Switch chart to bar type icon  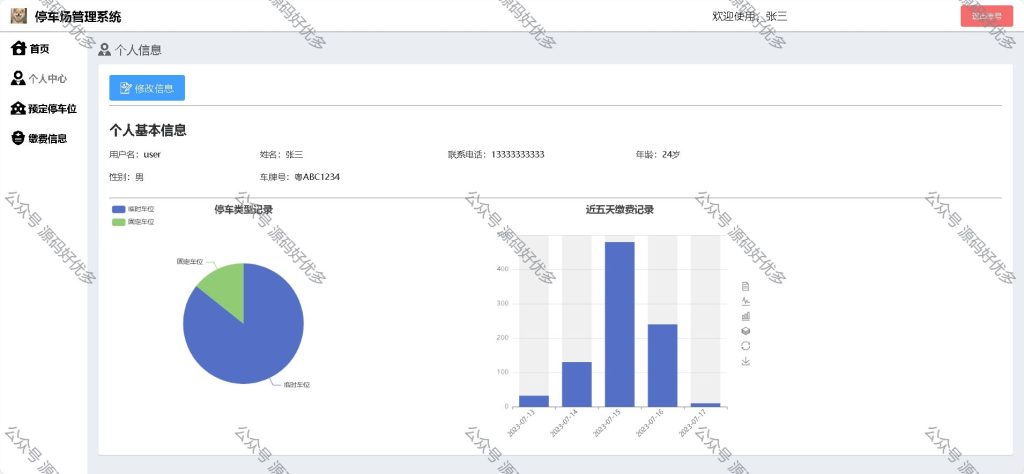point(746,316)
